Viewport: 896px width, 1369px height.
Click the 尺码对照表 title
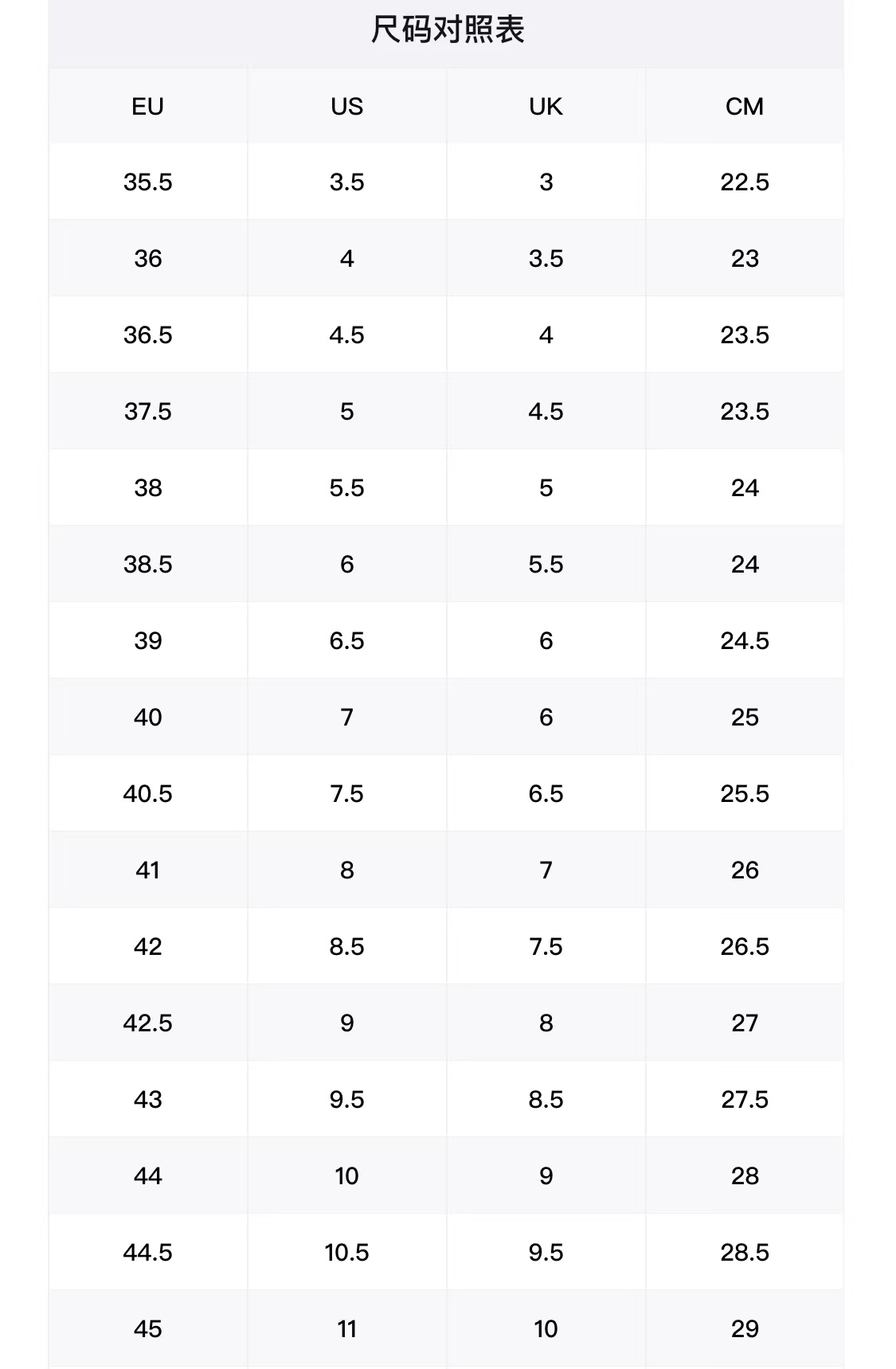[x=448, y=30]
